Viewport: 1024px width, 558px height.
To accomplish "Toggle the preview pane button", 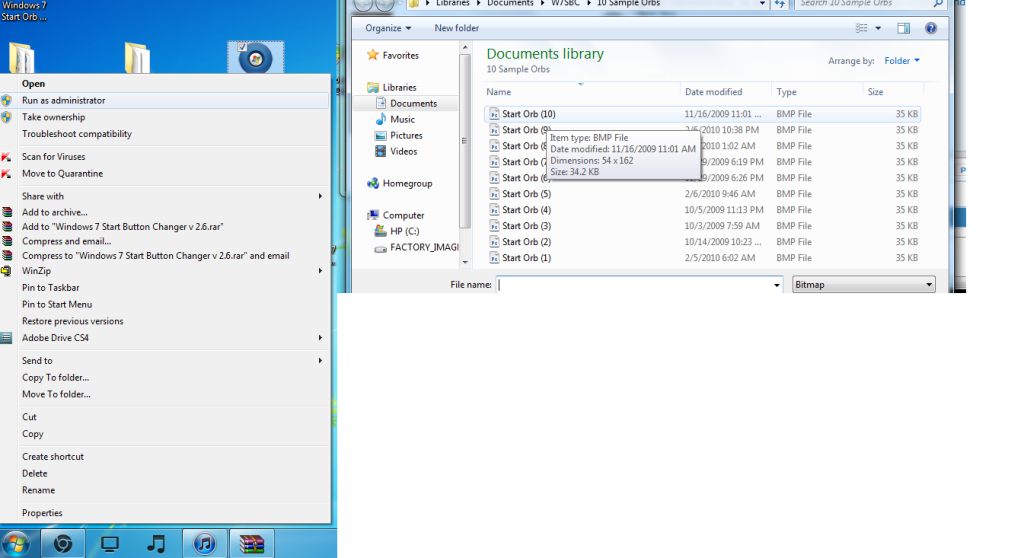I will pyautogui.click(x=903, y=28).
